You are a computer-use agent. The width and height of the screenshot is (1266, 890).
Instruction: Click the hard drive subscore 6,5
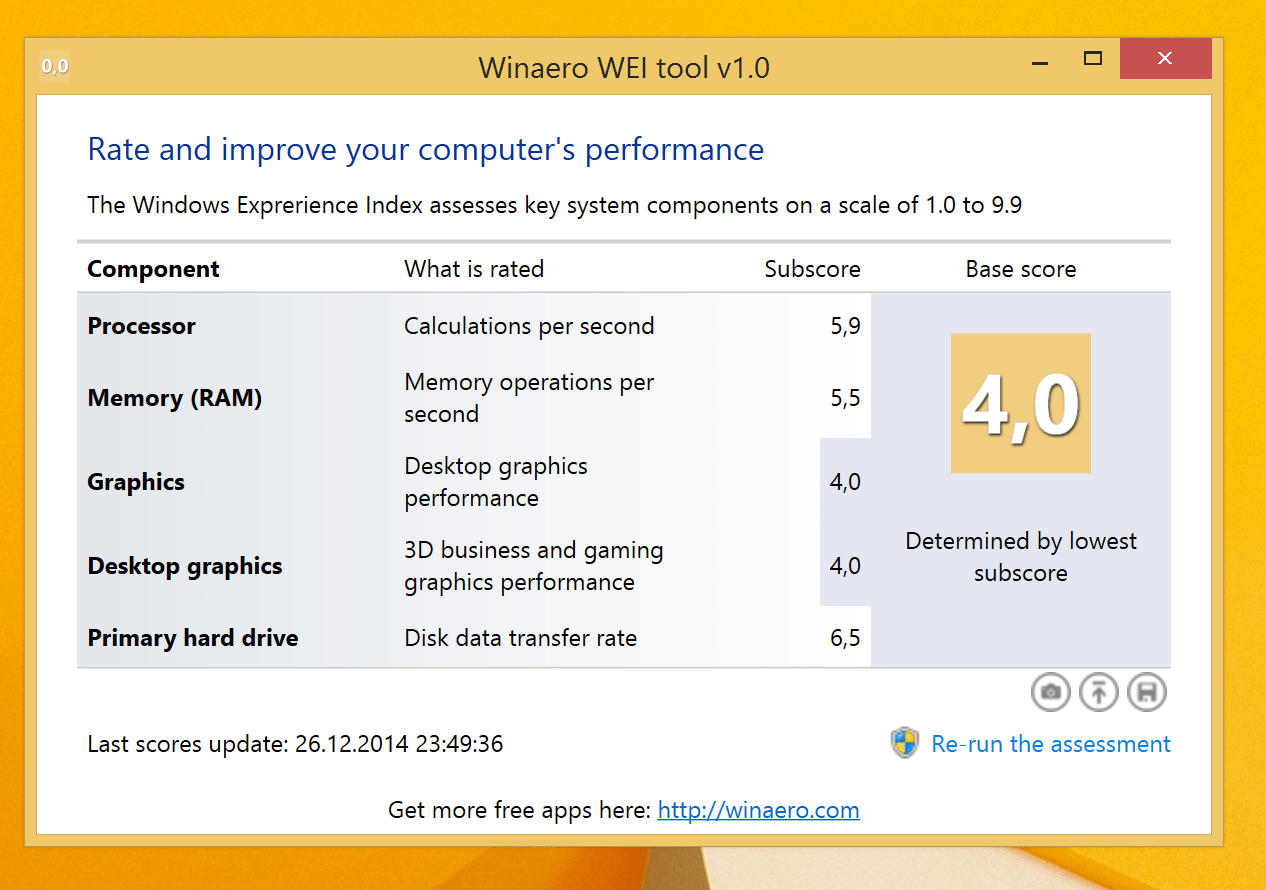[845, 638]
